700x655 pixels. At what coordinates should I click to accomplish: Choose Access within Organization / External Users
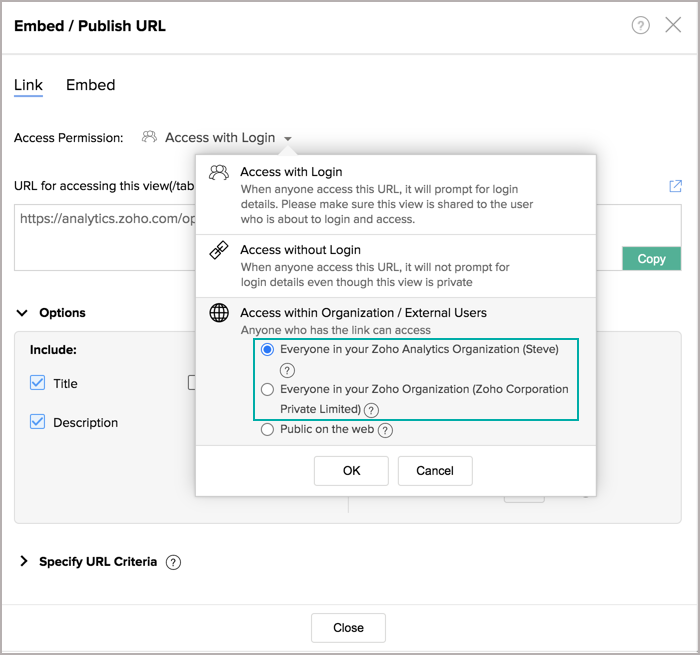pyautogui.click(x=363, y=313)
